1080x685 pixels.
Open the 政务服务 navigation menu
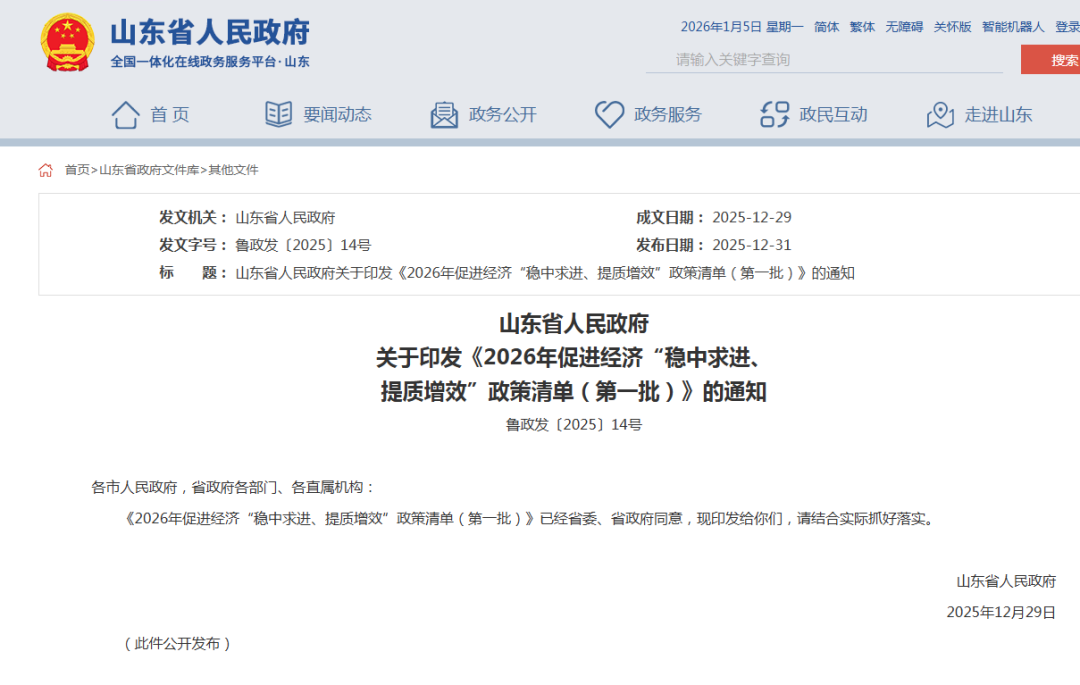(667, 115)
